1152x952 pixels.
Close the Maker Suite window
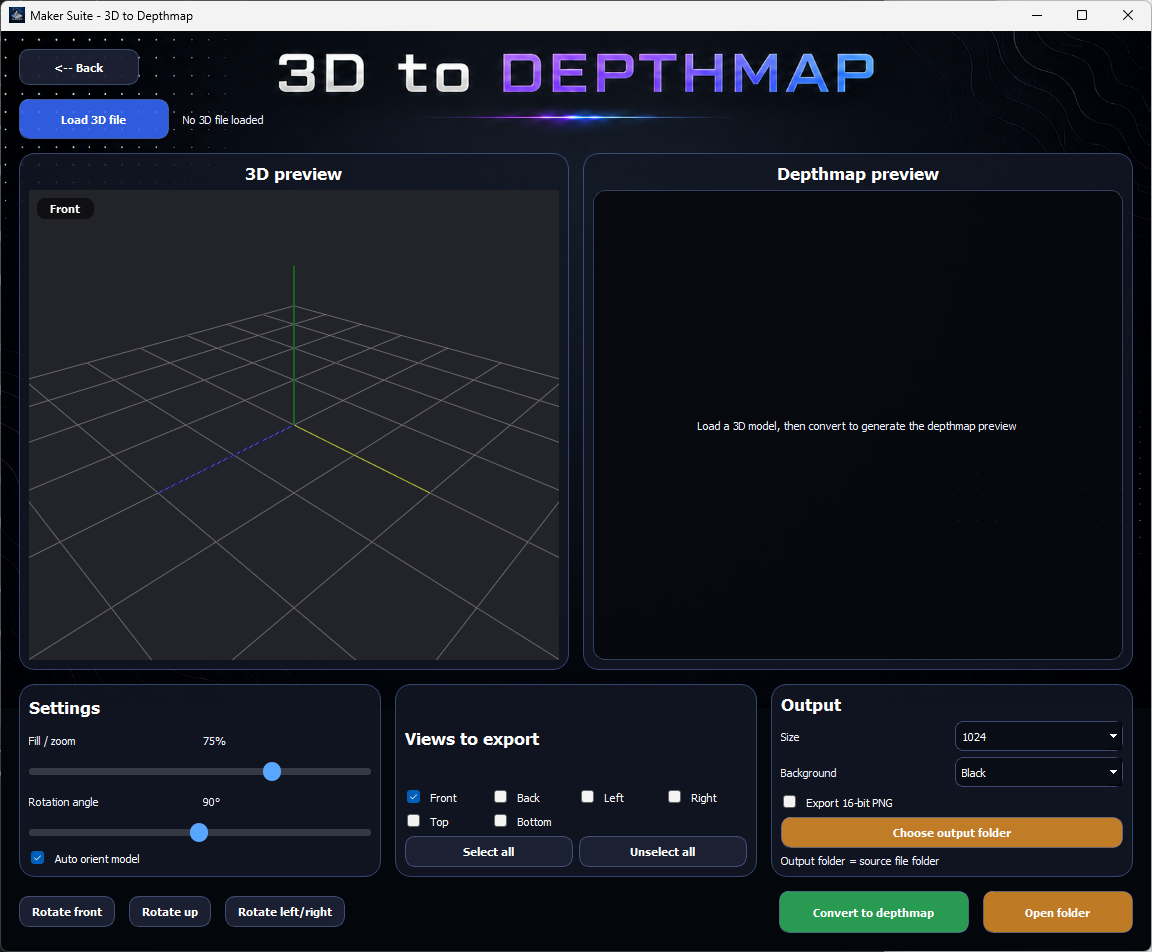1128,15
